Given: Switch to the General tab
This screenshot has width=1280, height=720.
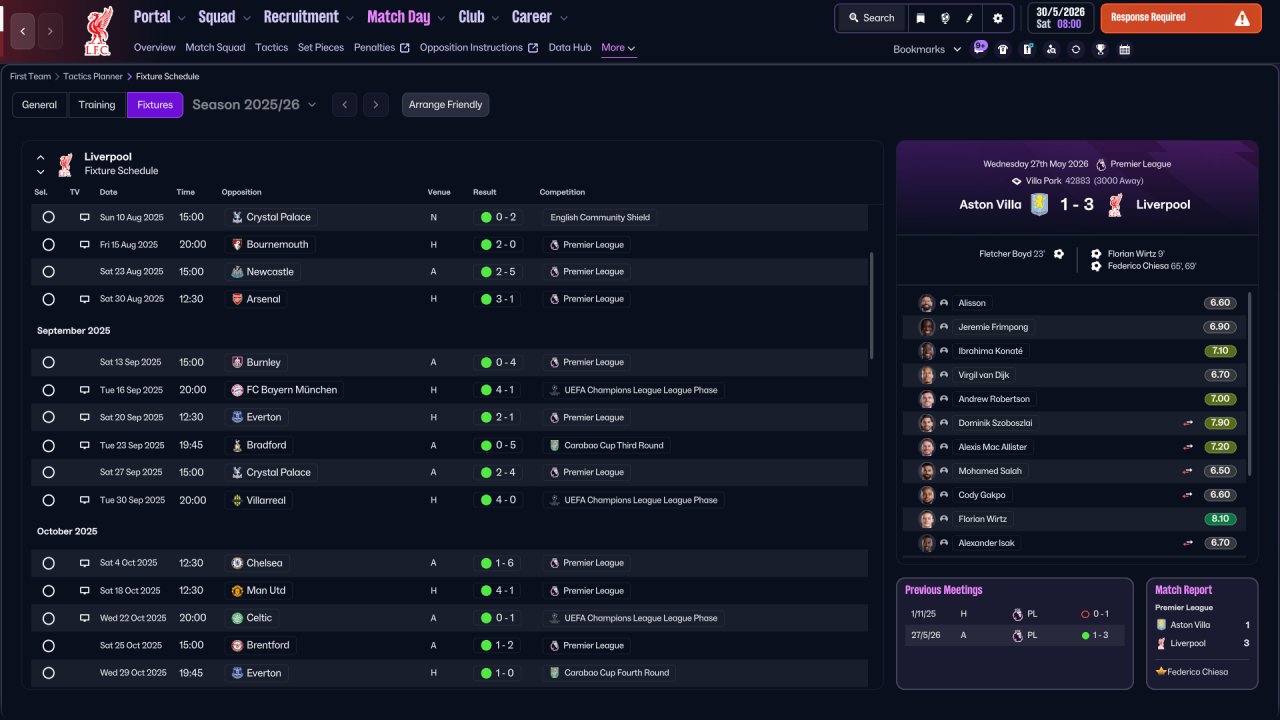Looking at the screenshot, I should [x=39, y=105].
